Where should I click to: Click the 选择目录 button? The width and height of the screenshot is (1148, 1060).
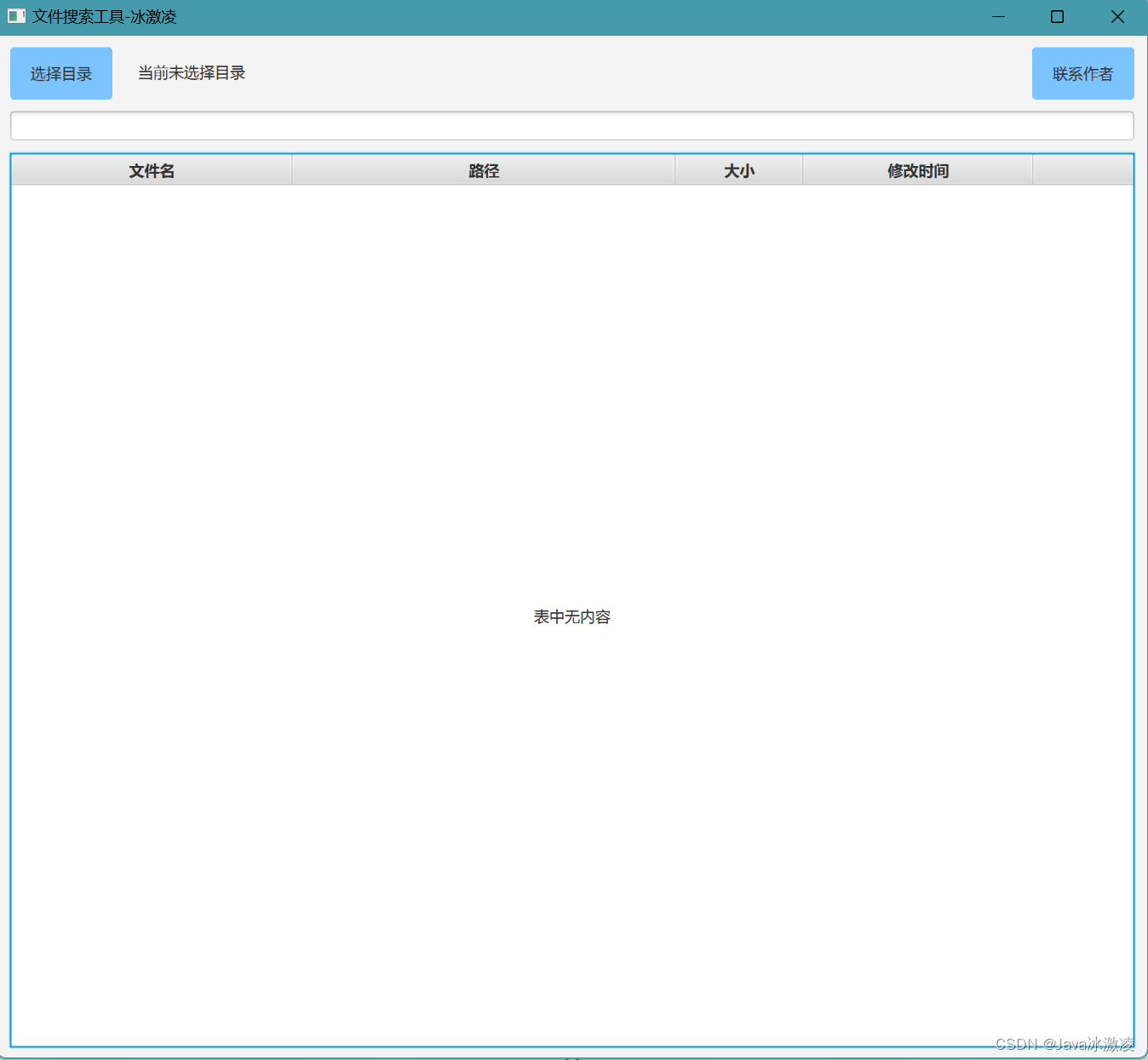pos(61,73)
